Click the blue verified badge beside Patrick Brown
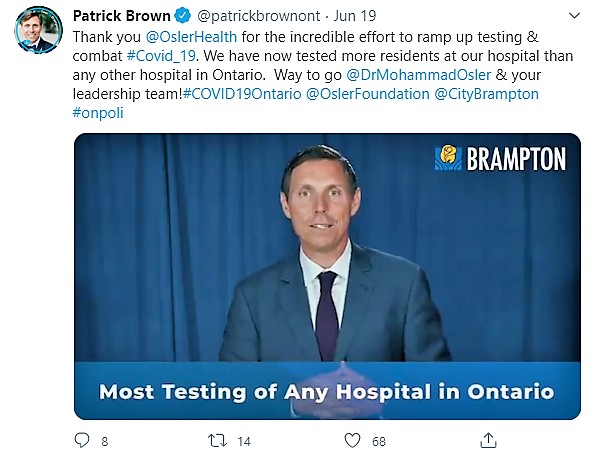Image resolution: width=593 pixels, height=457 pixels. [x=182, y=16]
